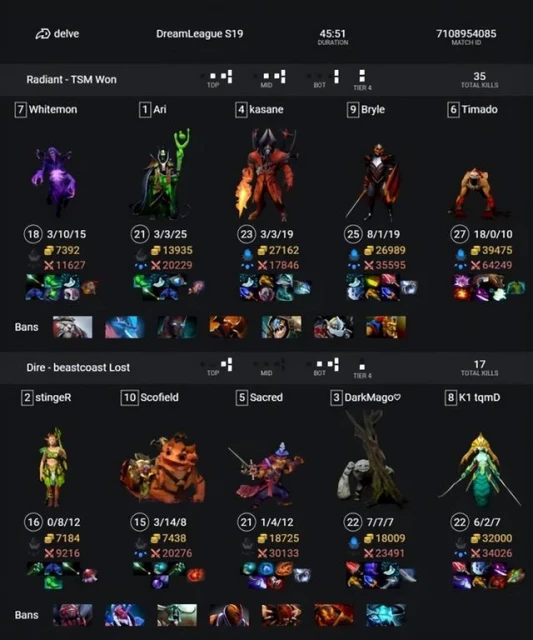The width and height of the screenshot is (533, 640).
Task: Select the last Dire ban hero icon
Action: [386, 615]
